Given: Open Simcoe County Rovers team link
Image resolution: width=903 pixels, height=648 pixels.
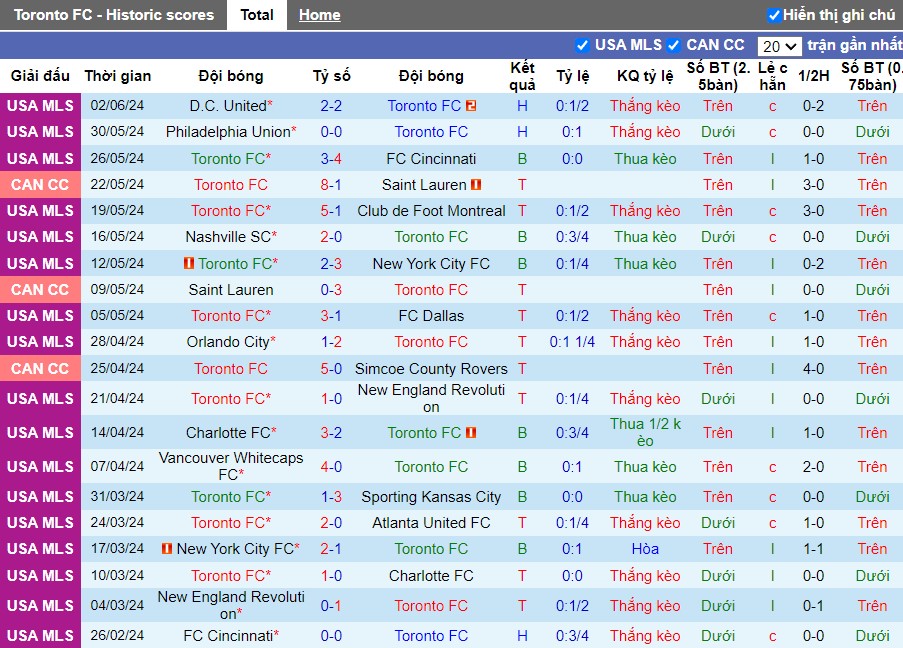Looking at the screenshot, I should (431, 369).
